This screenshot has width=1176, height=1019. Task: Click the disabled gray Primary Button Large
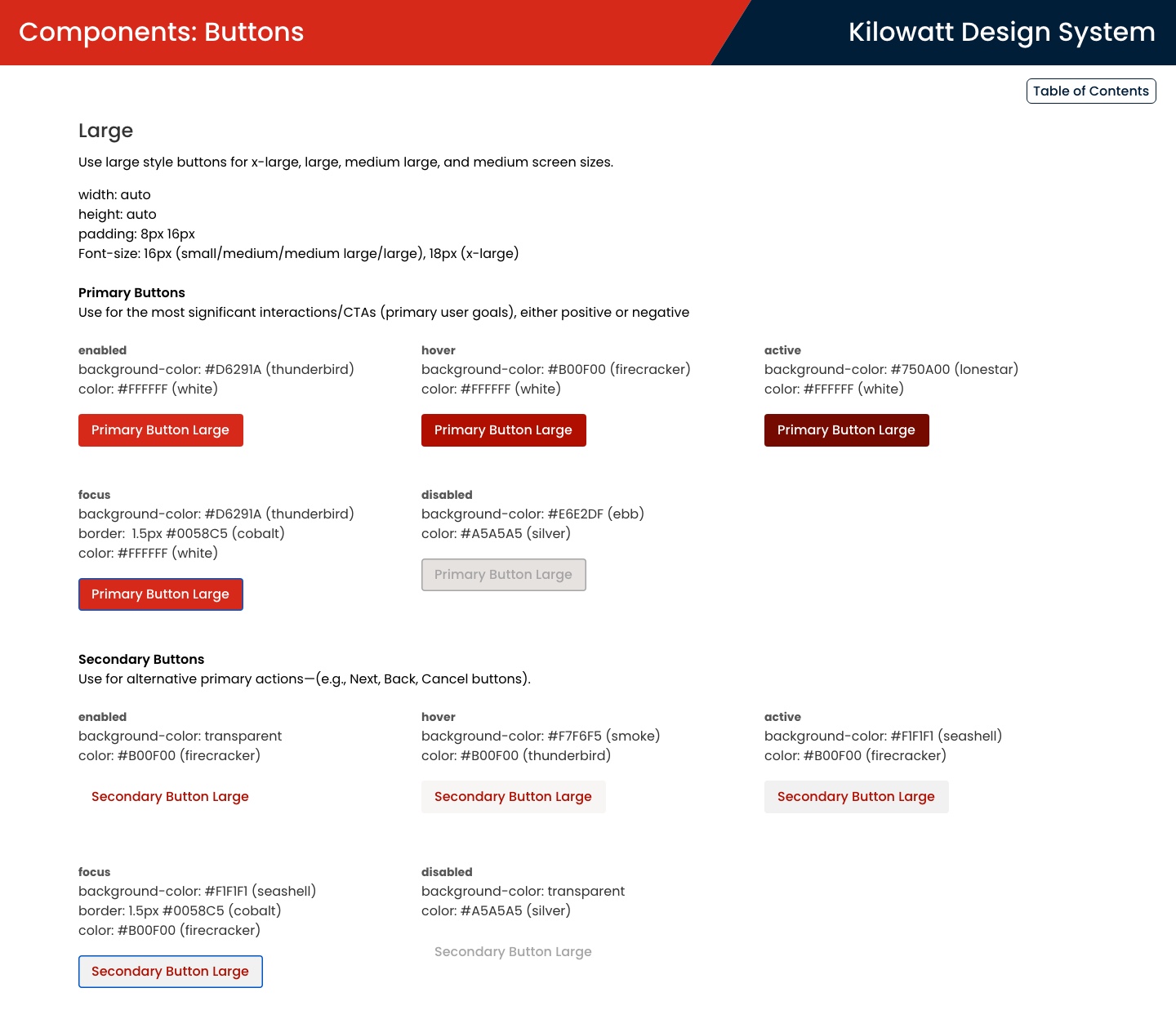pos(504,575)
